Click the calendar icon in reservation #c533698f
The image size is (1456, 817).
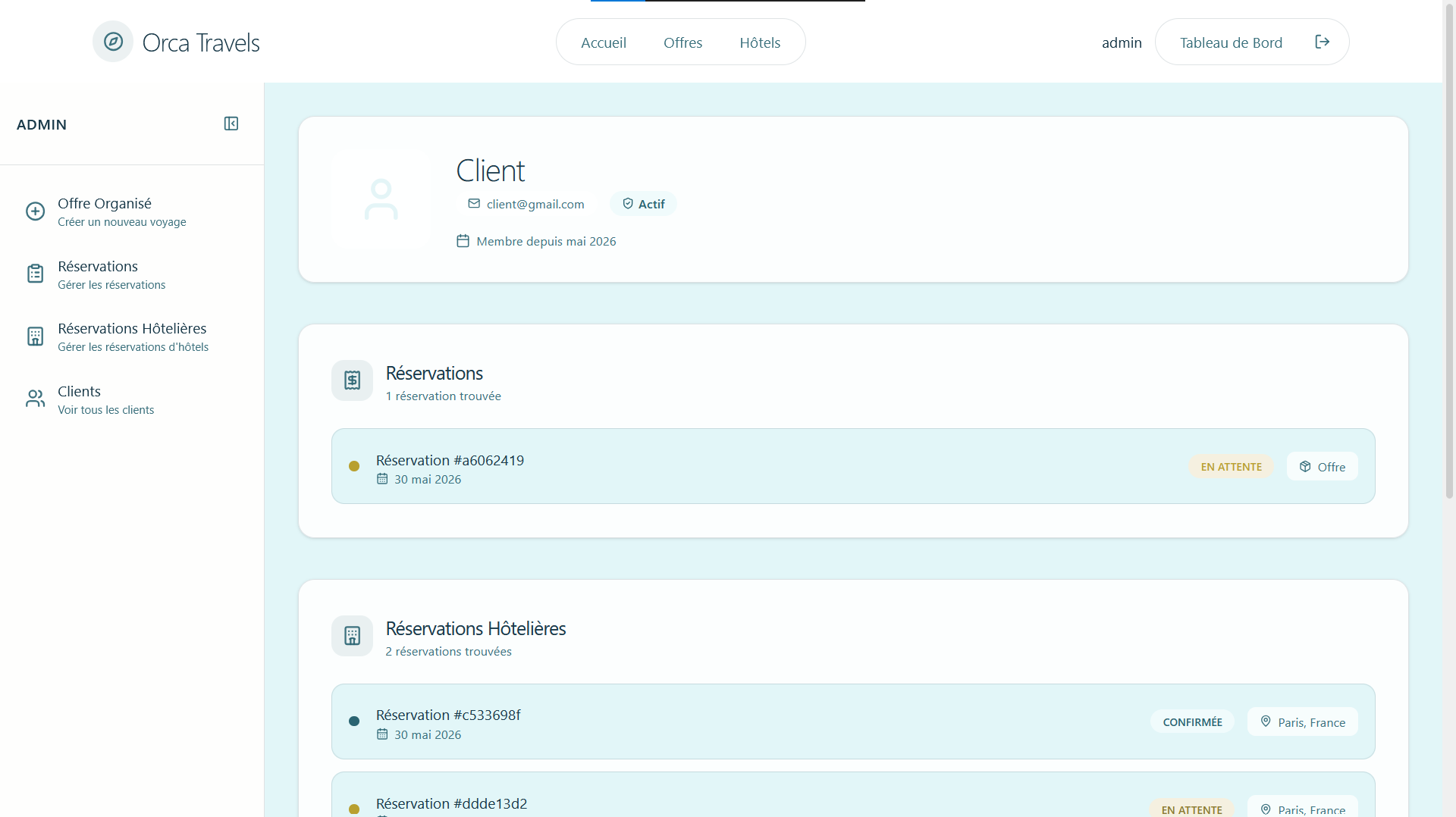pos(382,734)
